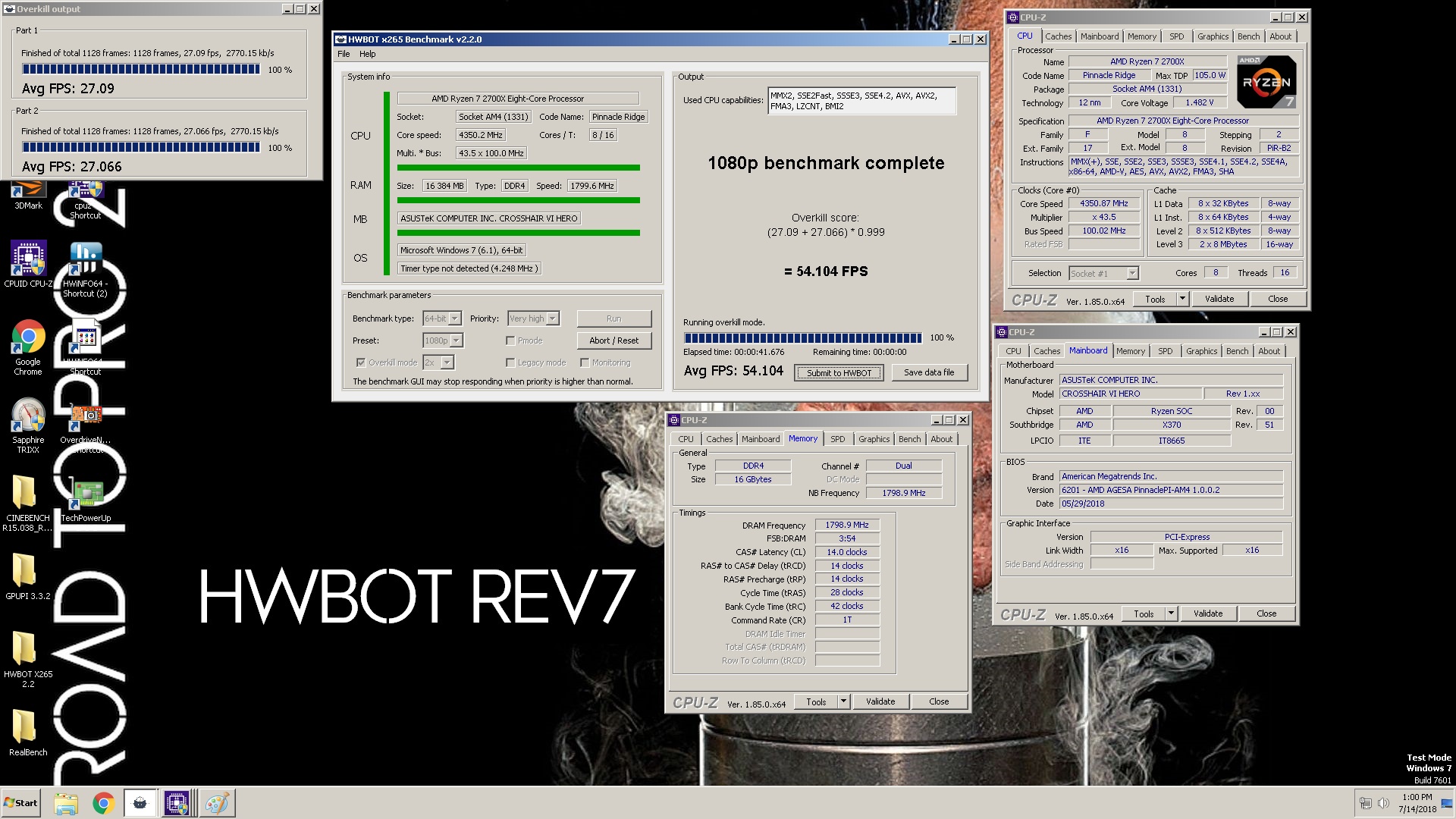This screenshot has height=819, width=1456.
Task: Launch Sapphire TRIXX desktop shortcut
Action: click(28, 425)
